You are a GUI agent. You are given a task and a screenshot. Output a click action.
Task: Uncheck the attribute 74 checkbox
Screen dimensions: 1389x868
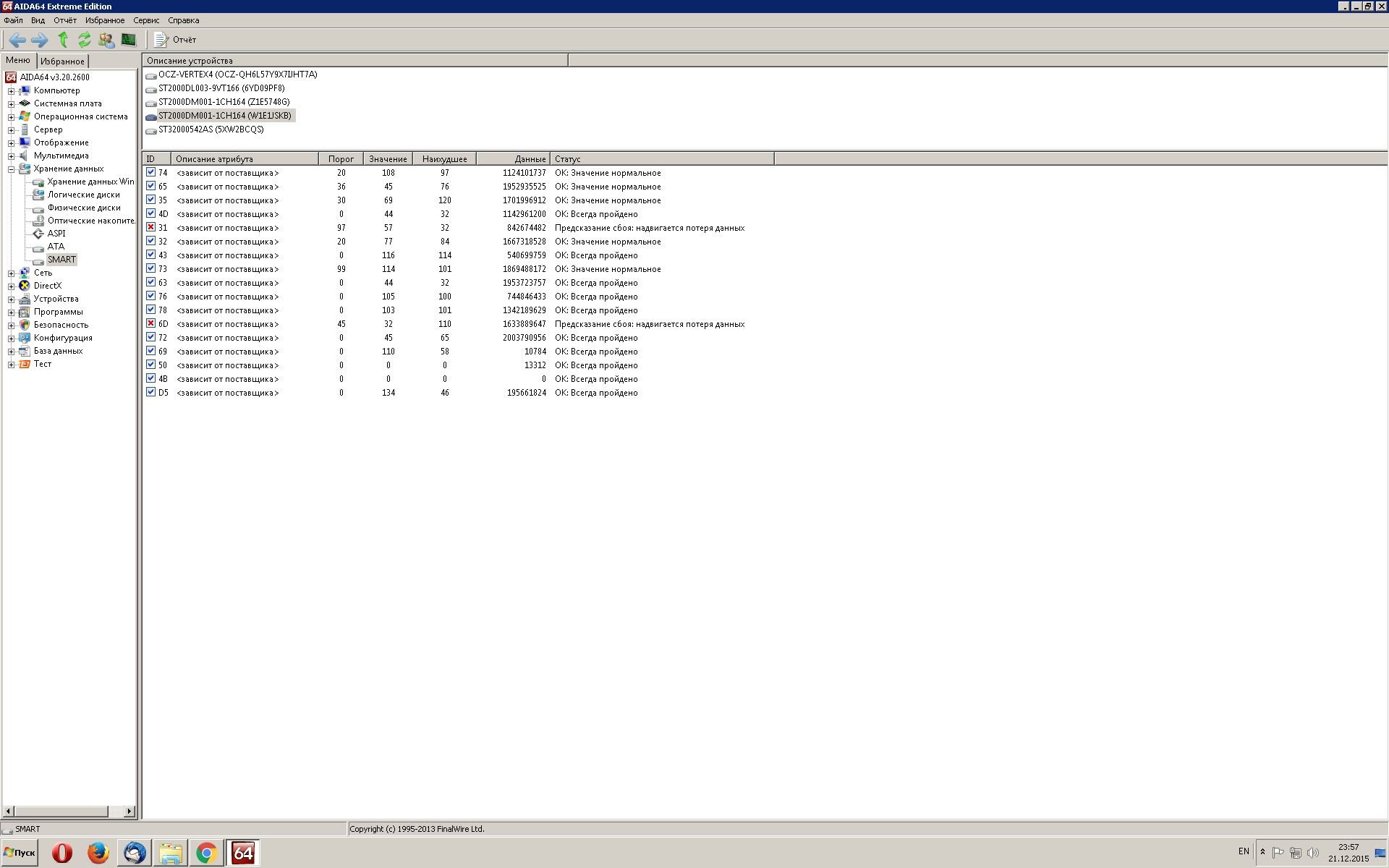coord(150,172)
